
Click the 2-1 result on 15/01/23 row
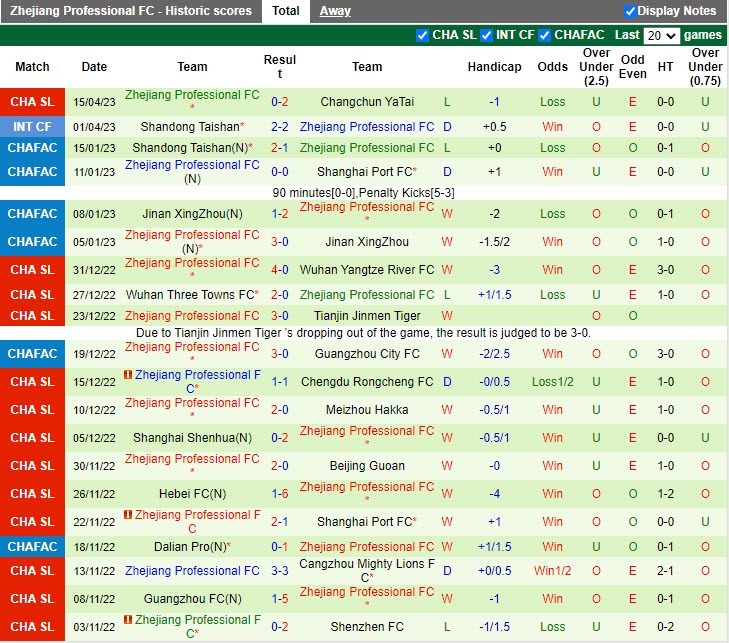[279, 148]
